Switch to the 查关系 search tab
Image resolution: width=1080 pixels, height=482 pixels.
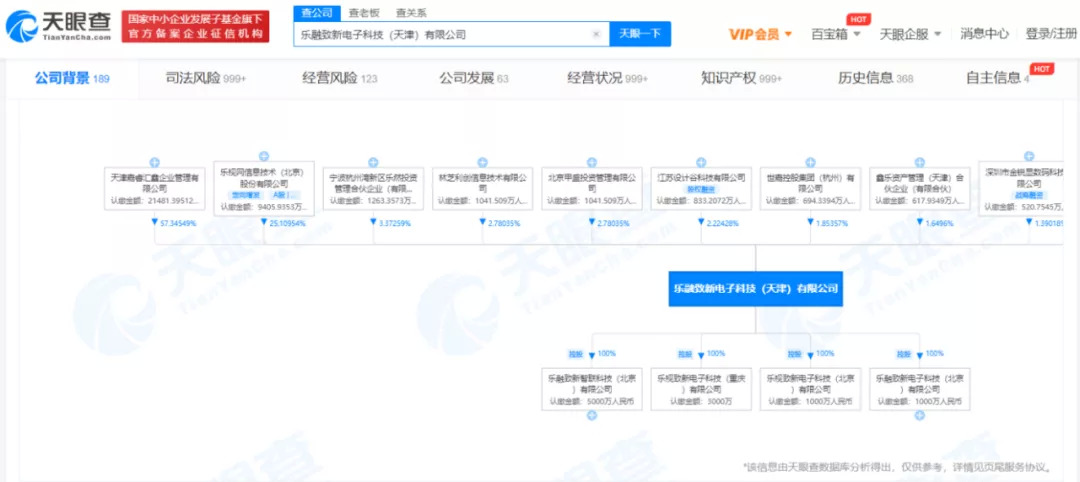[411, 13]
